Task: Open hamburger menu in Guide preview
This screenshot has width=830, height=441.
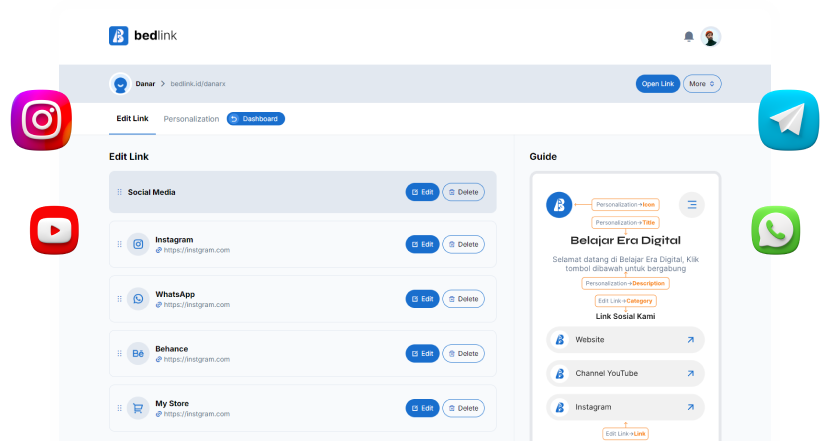Action: (691, 205)
